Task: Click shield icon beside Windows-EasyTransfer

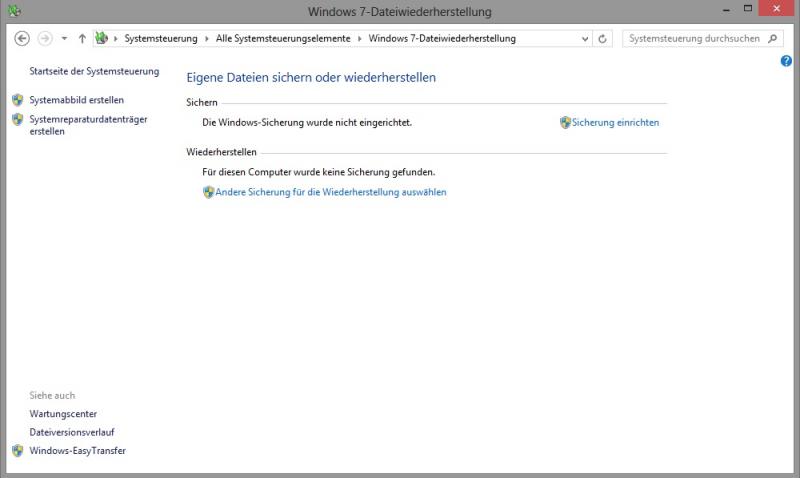Action: pos(18,450)
